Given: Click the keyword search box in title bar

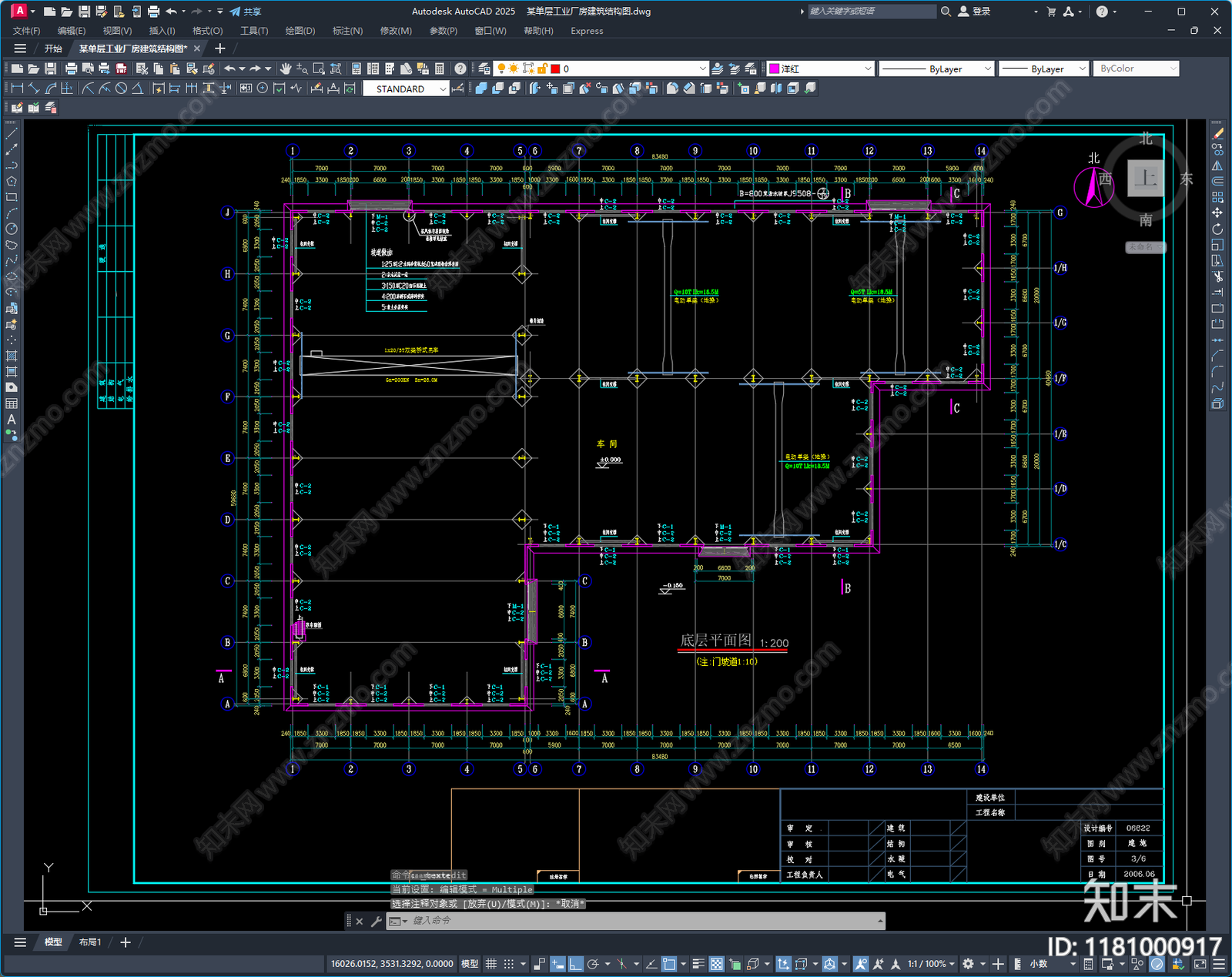Looking at the screenshot, I should [x=872, y=12].
